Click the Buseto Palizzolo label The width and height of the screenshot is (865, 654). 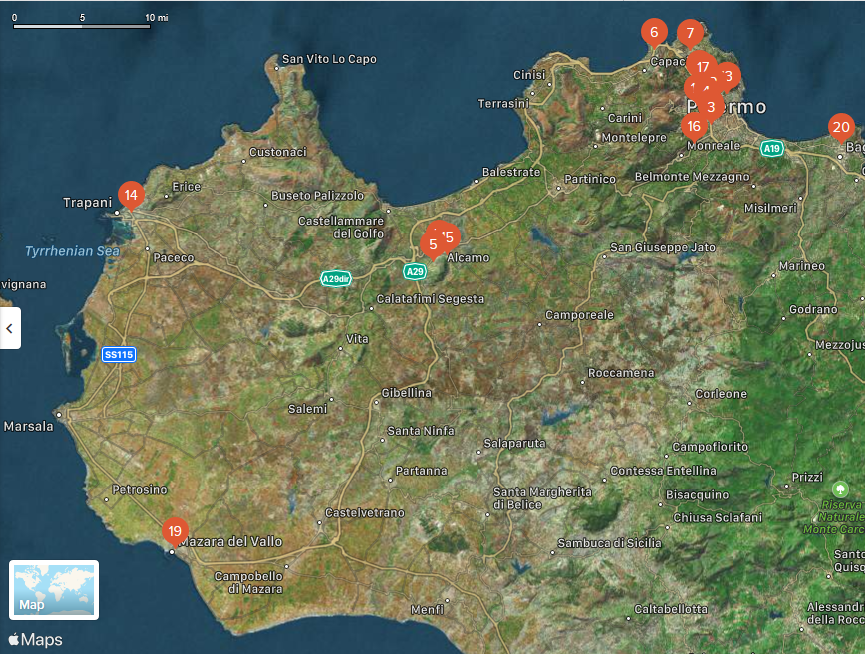point(317,196)
